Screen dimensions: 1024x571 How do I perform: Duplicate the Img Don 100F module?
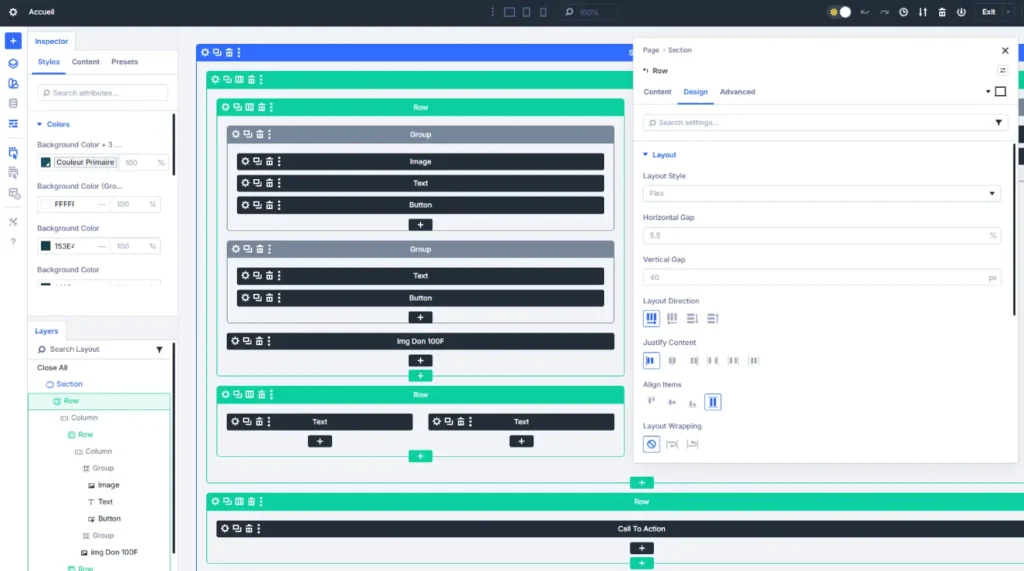click(247, 341)
